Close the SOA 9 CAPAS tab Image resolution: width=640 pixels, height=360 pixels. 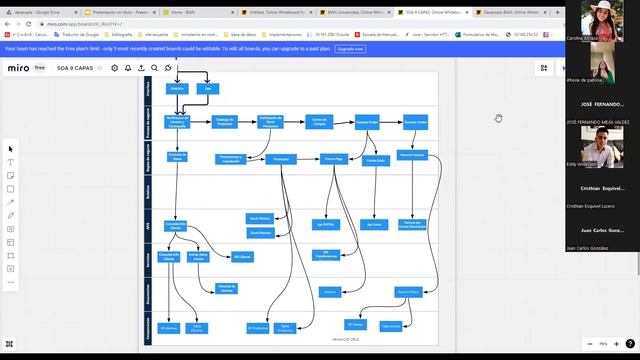pos(467,13)
